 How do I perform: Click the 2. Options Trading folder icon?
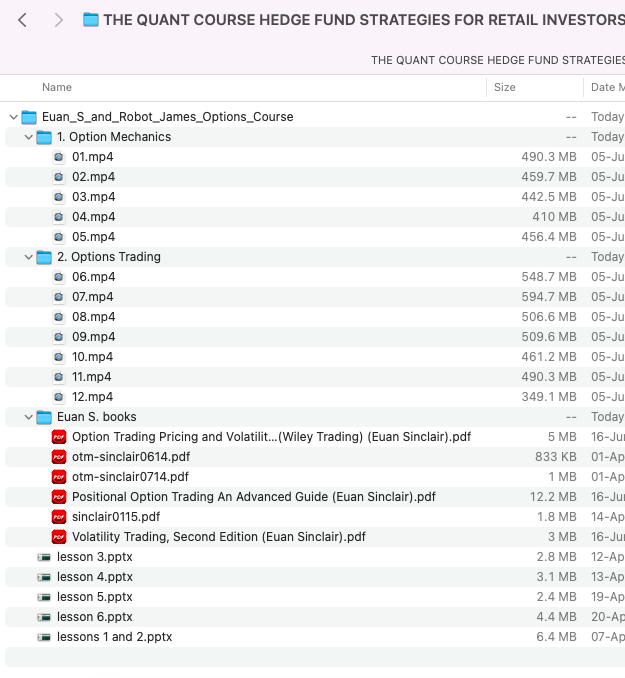click(44, 257)
